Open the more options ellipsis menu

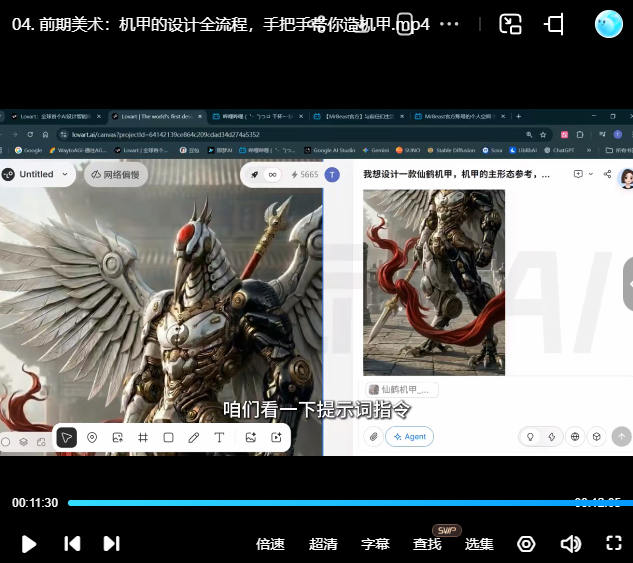(450, 24)
